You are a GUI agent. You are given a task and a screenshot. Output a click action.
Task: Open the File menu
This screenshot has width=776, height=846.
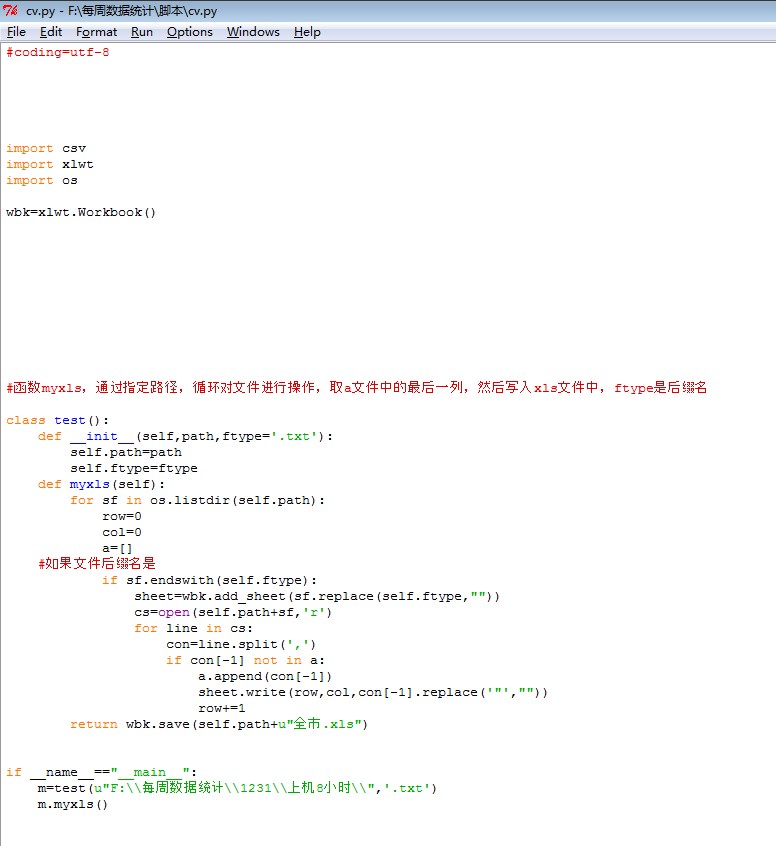click(16, 32)
